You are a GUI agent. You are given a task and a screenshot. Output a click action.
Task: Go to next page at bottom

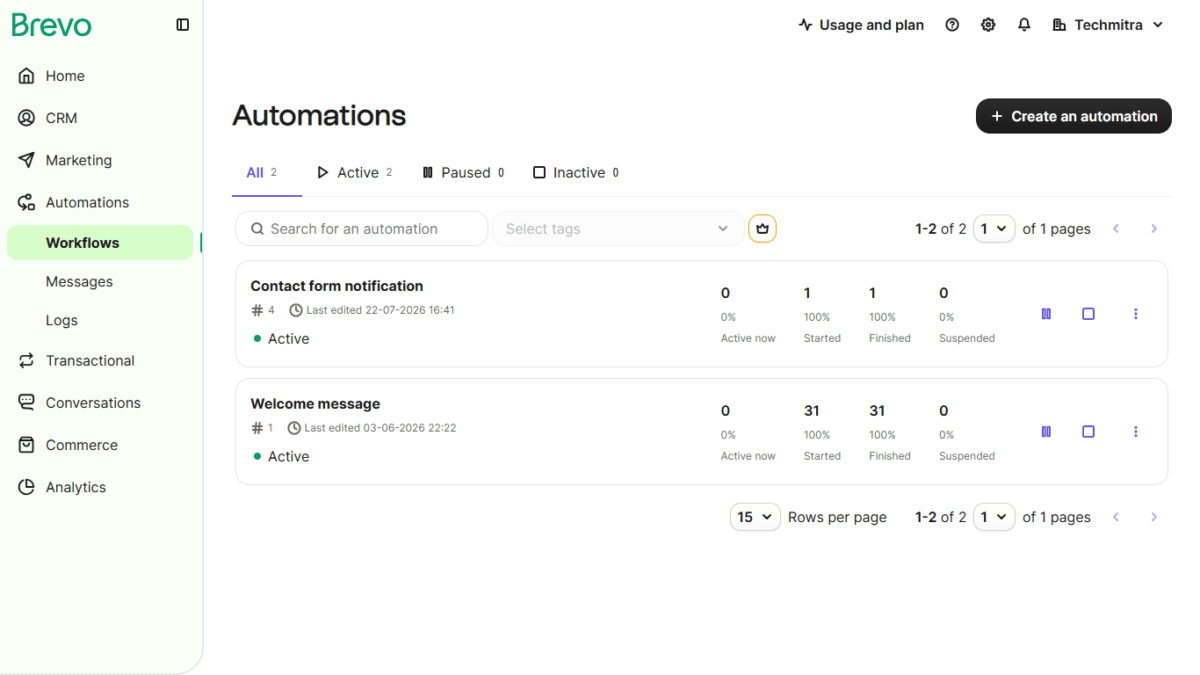pyautogui.click(x=1154, y=517)
